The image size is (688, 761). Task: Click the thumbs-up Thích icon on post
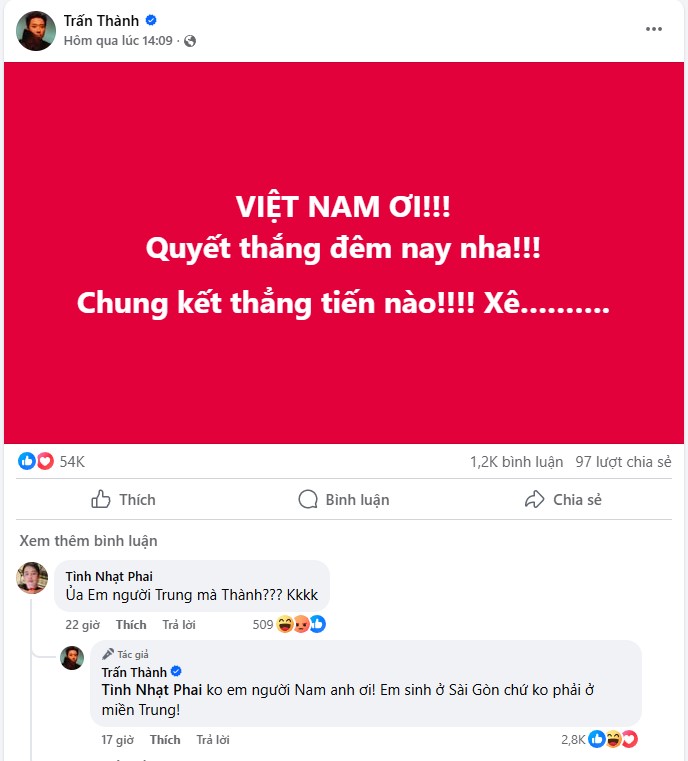coord(100,499)
